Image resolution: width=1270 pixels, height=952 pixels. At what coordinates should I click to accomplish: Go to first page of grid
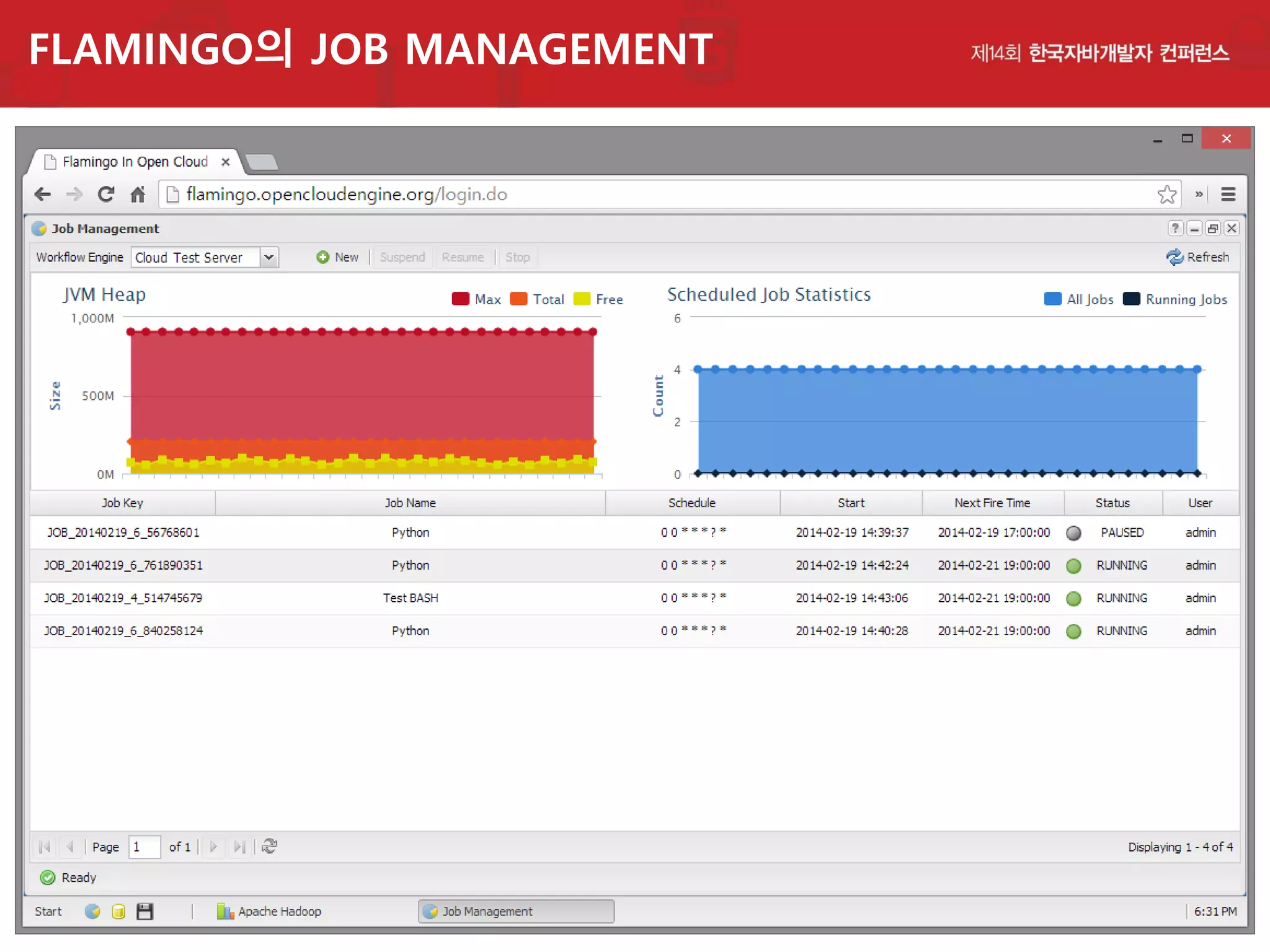pos(45,847)
